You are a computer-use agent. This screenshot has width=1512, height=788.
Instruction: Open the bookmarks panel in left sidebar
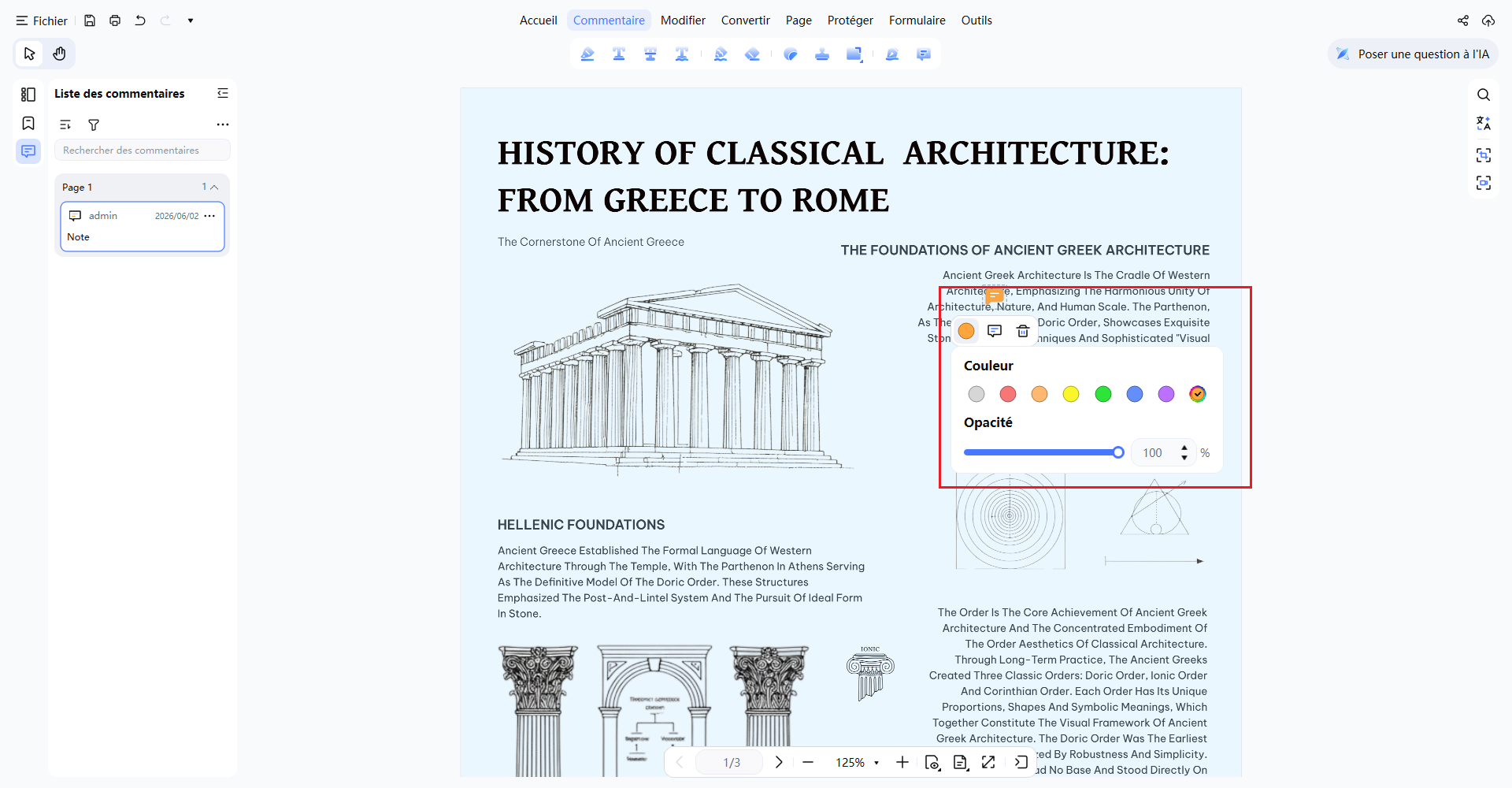coord(28,123)
